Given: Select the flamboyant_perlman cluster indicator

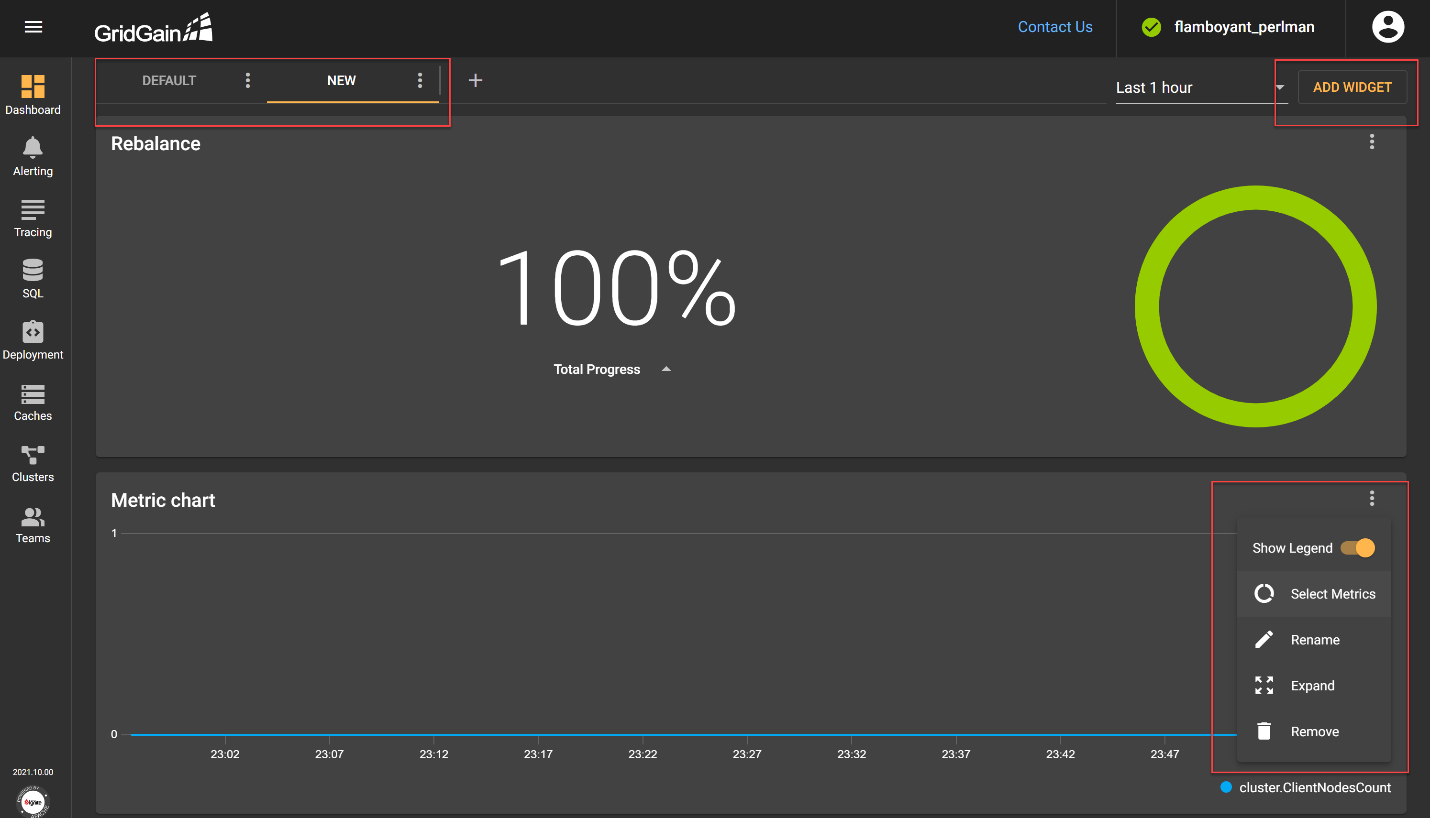Looking at the screenshot, I should point(1230,27).
